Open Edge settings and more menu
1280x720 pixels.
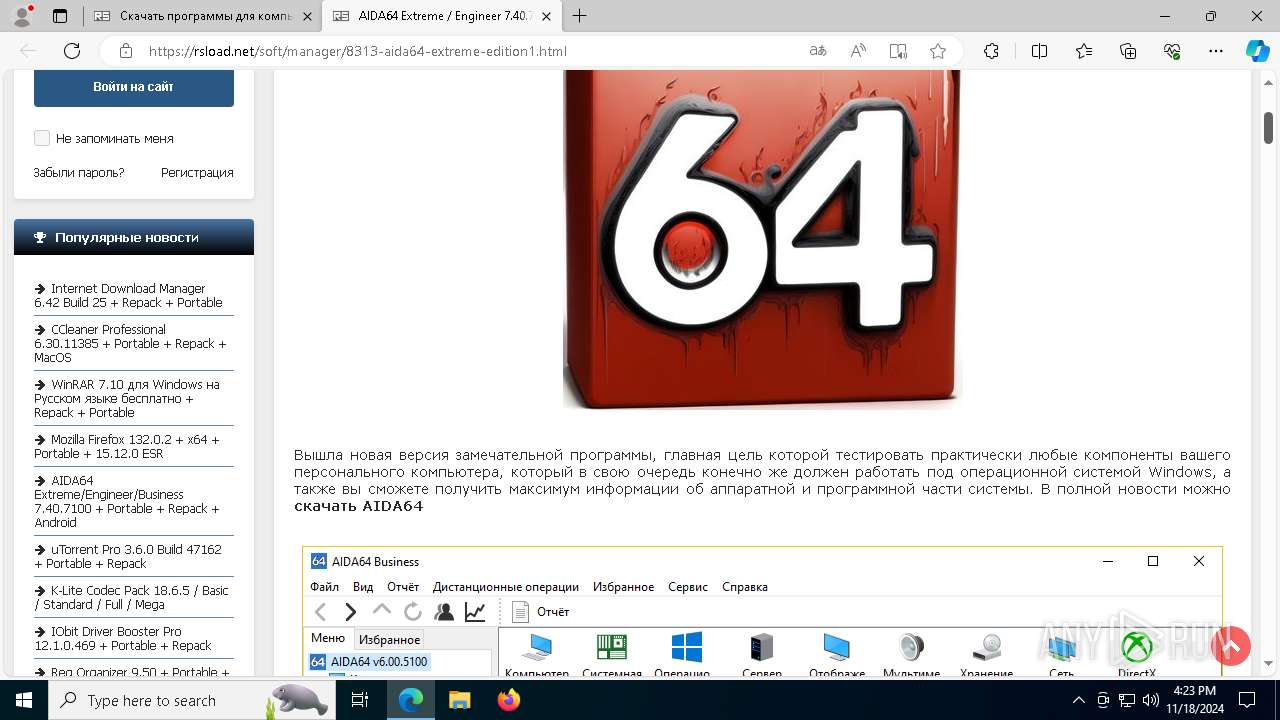(x=1216, y=51)
